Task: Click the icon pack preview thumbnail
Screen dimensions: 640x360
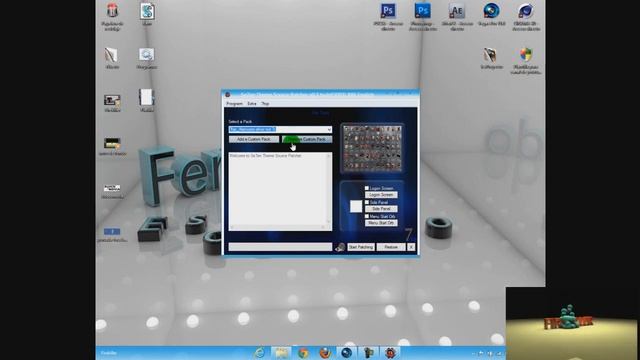Action: [372, 148]
